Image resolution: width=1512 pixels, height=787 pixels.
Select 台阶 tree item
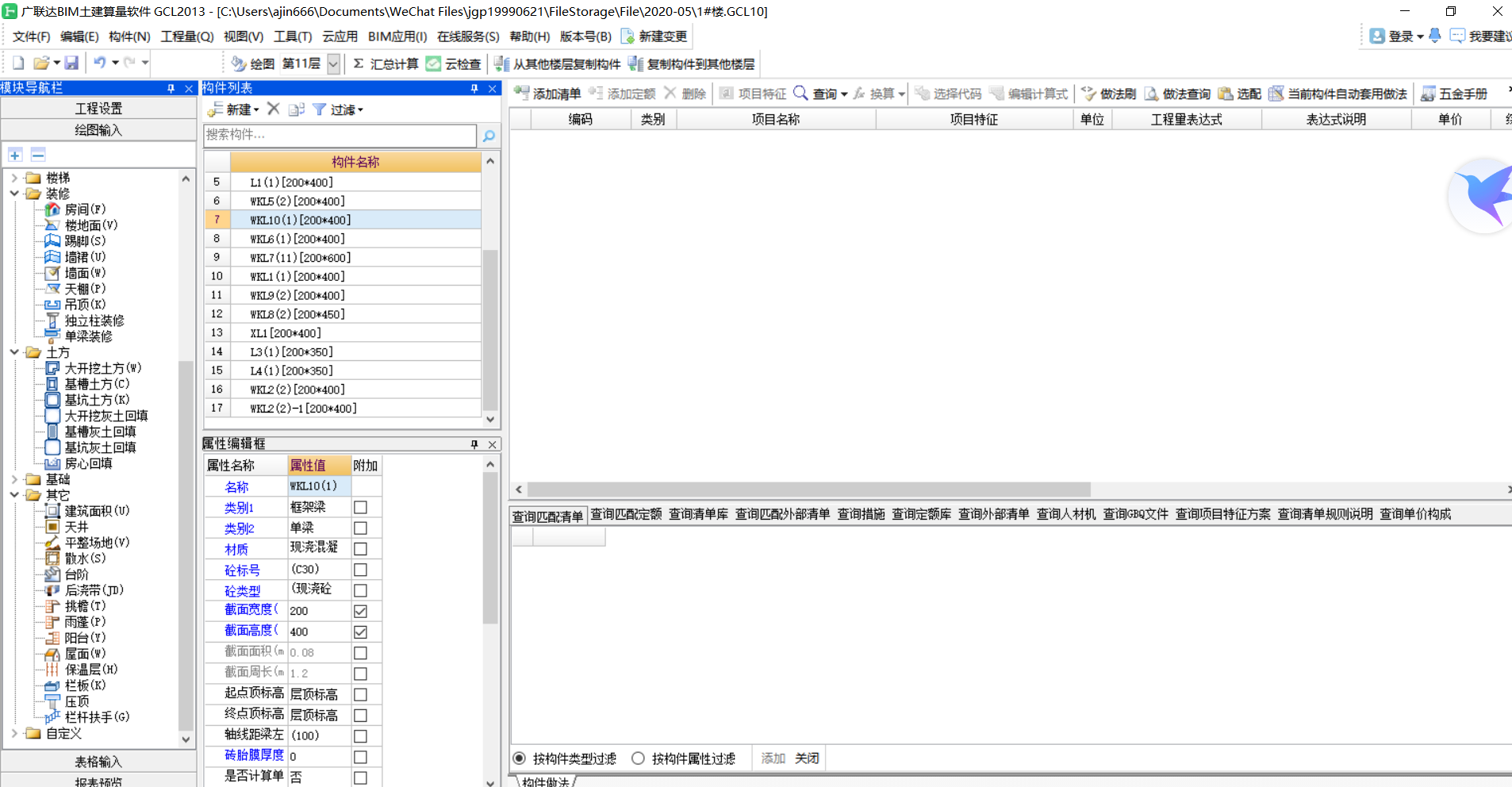click(x=77, y=574)
